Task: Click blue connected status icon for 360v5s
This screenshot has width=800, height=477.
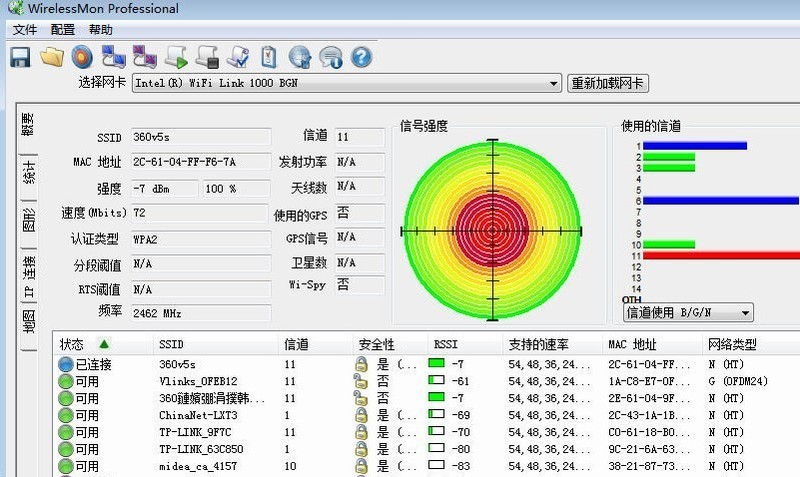Action: [x=66, y=364]
